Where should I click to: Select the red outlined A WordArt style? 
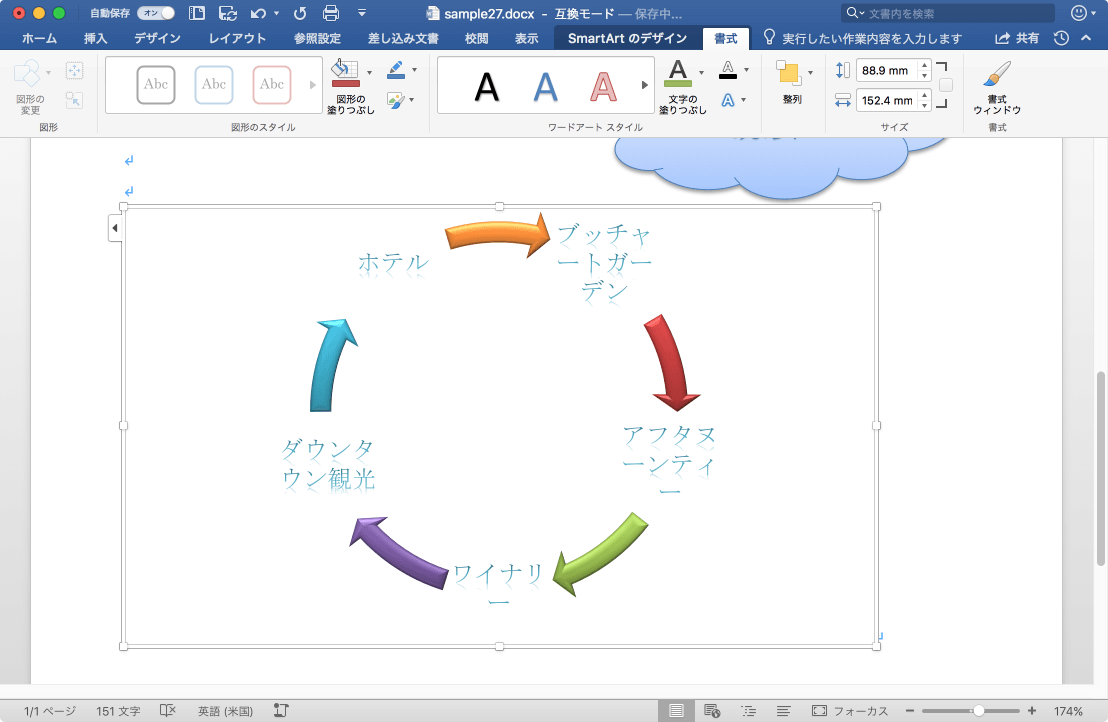pos(603,87)
